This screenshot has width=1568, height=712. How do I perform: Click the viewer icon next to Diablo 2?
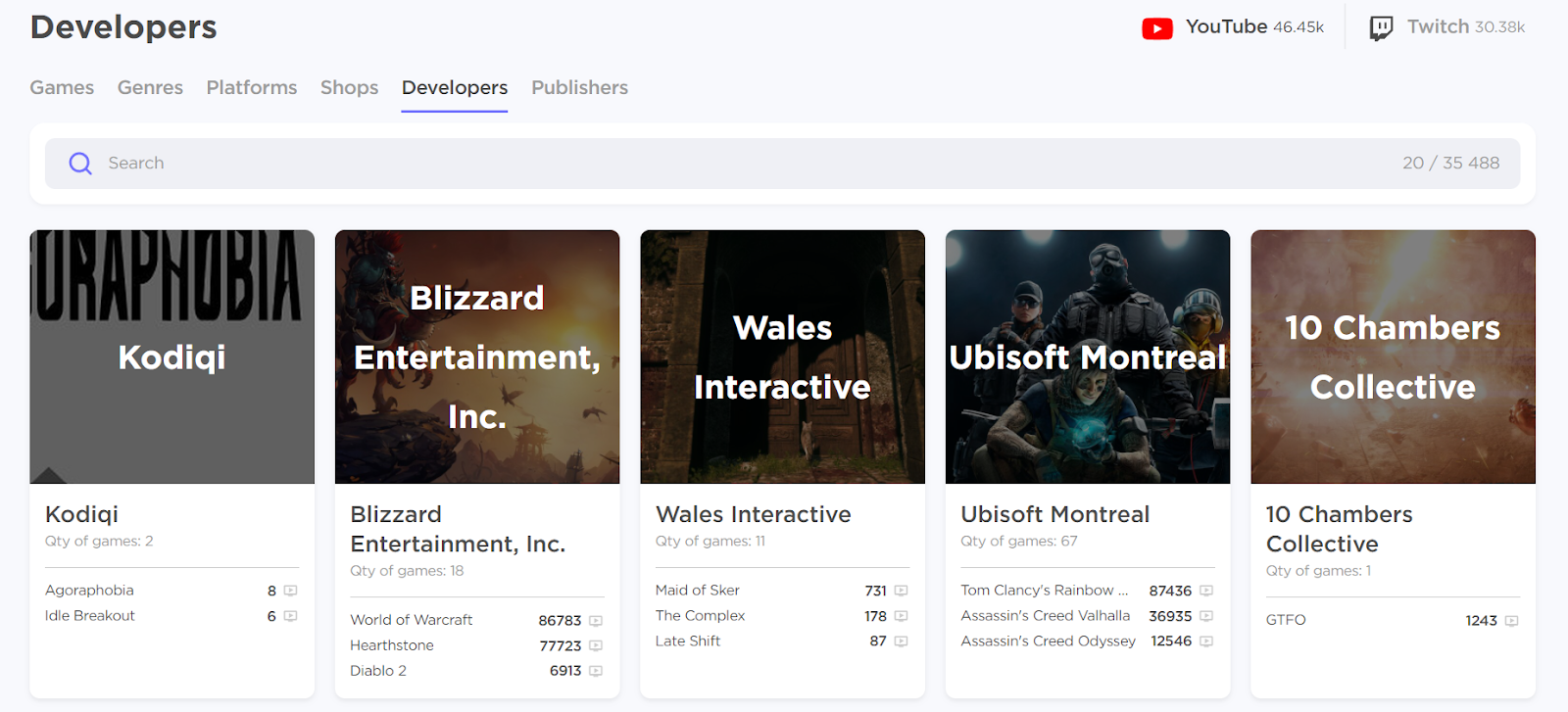596,671
